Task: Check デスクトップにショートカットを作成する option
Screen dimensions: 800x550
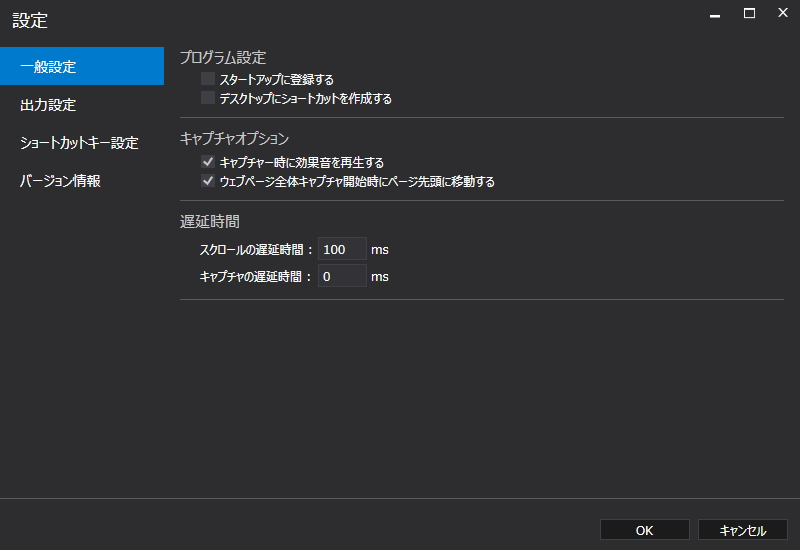Action: (x=208, y=97)
